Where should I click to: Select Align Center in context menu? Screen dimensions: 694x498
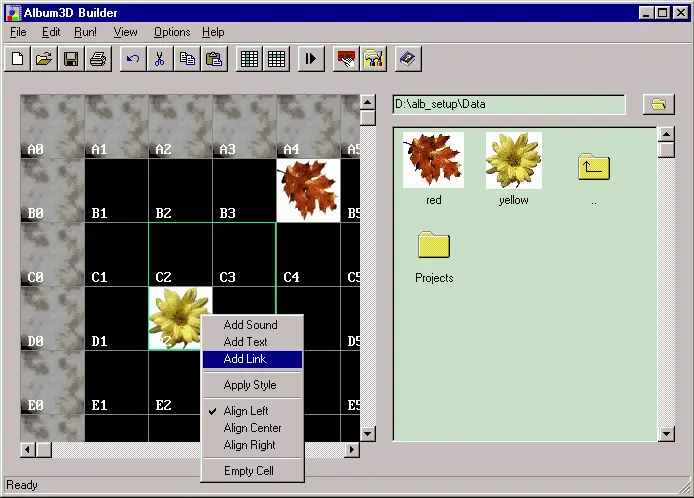252,428
